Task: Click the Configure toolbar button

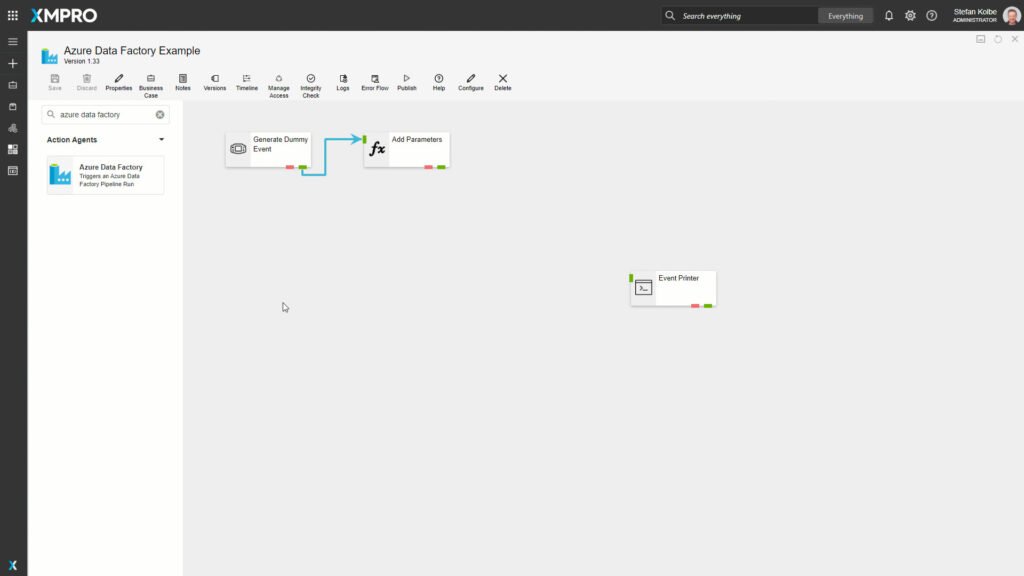Action: (471, 79)
